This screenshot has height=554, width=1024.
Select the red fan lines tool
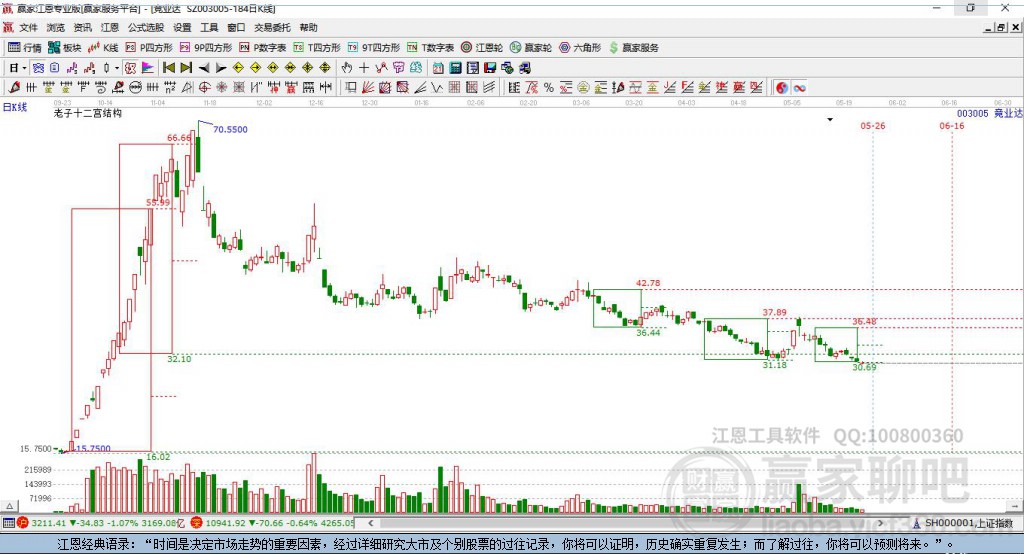[x=368, y=88]
